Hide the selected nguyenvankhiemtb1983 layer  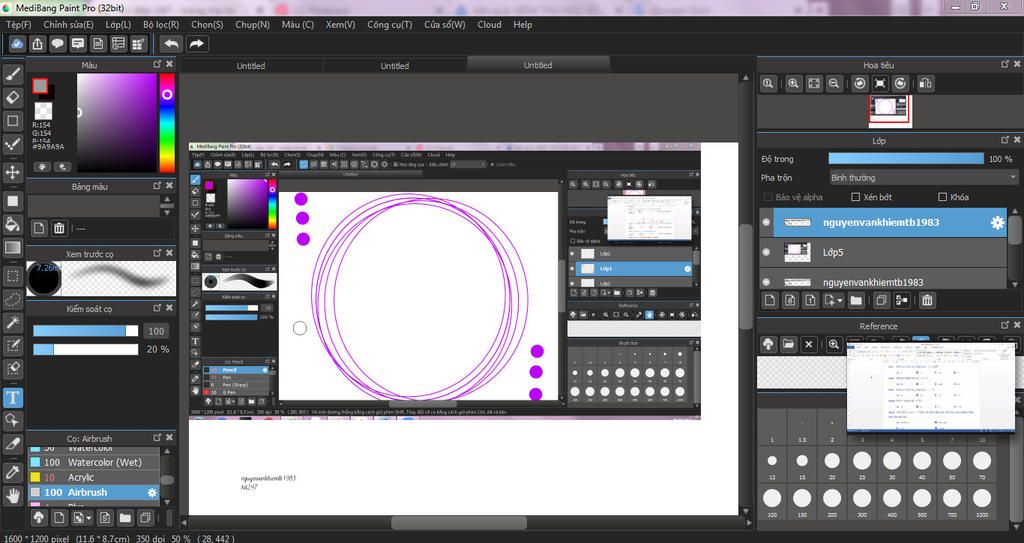[x=767, y=222]
